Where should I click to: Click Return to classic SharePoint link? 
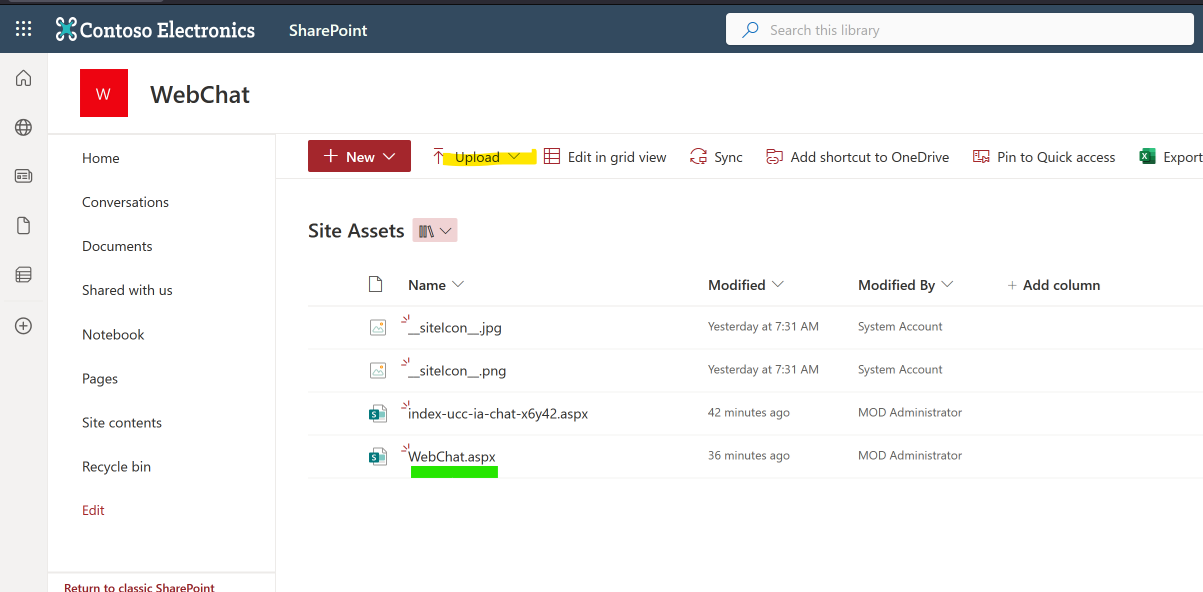(x=139, y=587)
